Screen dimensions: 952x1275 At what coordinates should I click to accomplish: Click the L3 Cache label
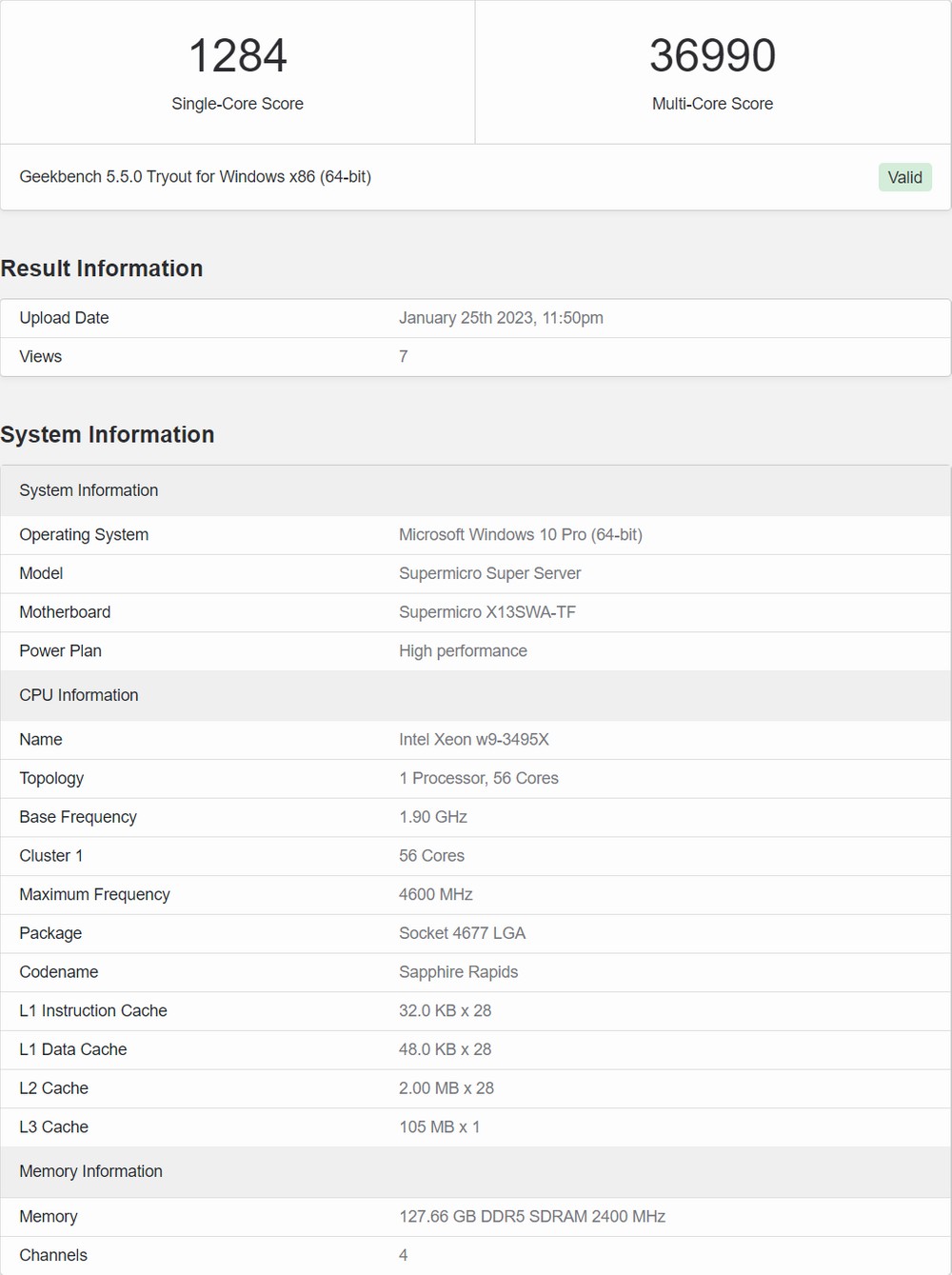pyautogui.click(x=54, y=1127)
